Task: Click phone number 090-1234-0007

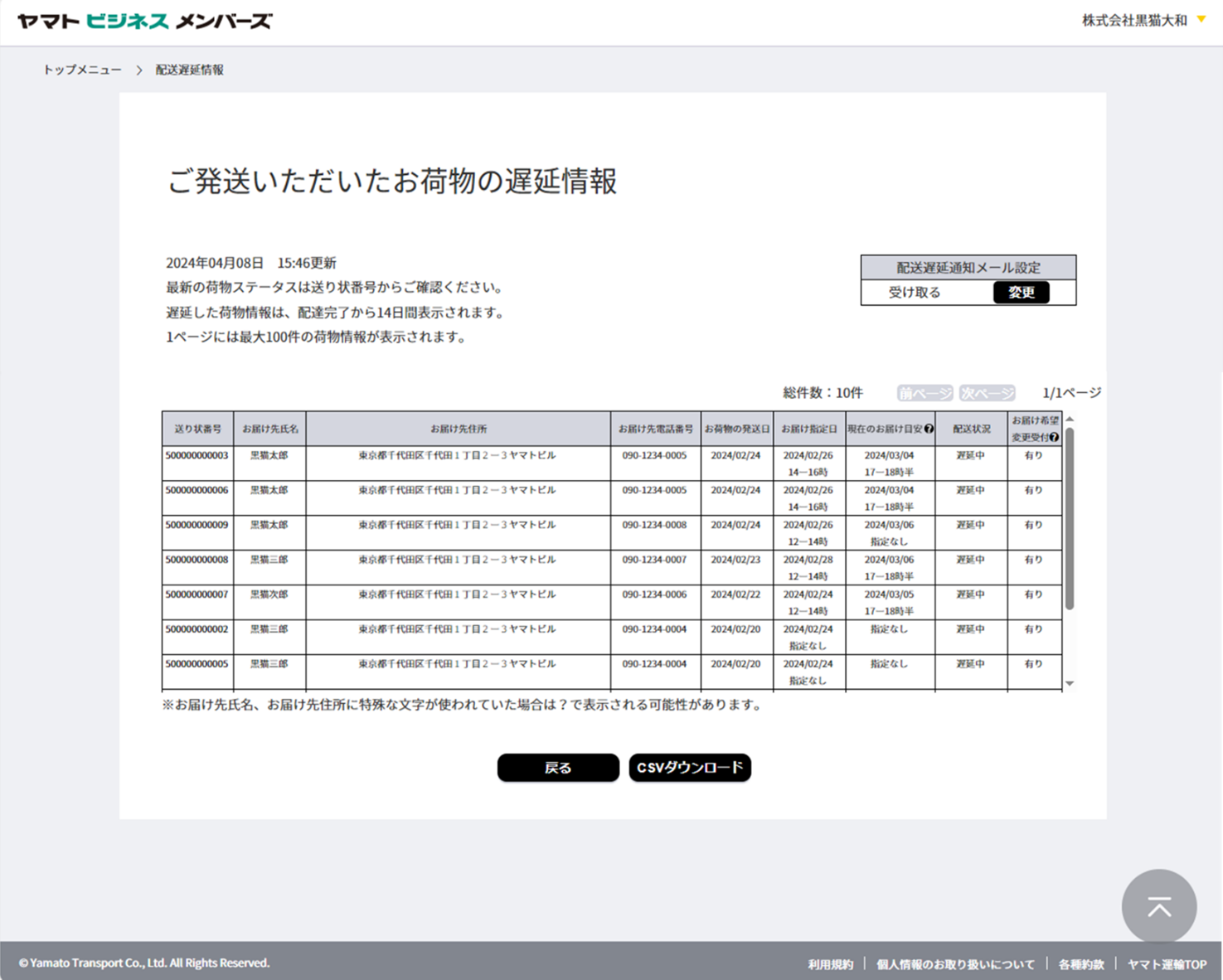Action: point(655,560)
